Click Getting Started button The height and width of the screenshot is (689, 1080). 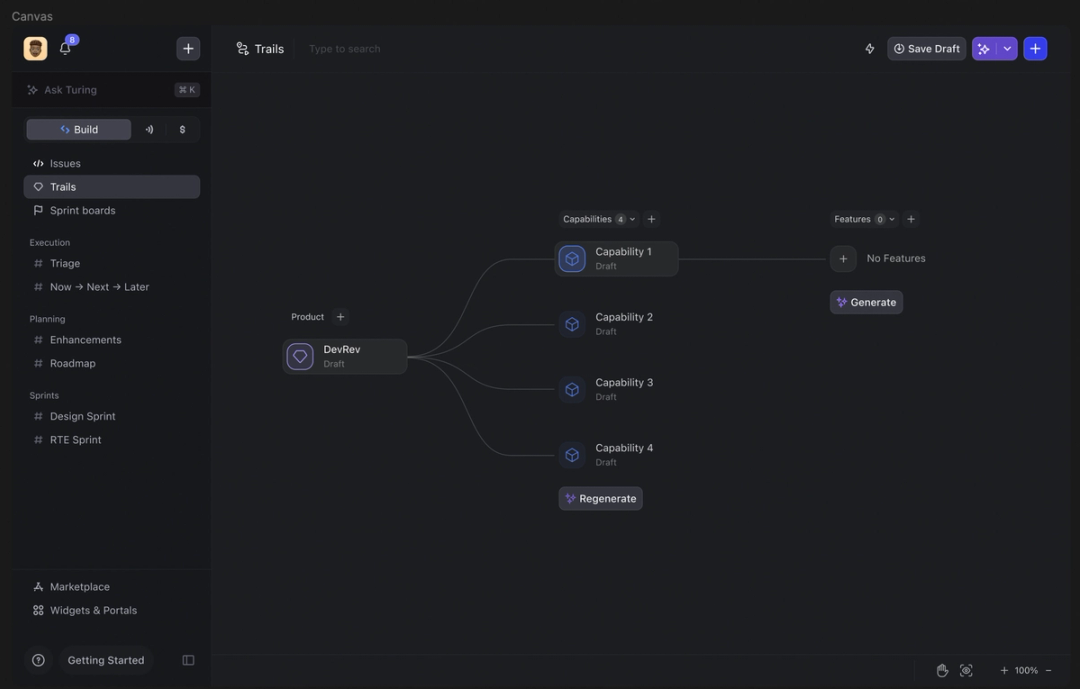pyautogui.click(x=106, y=660)
